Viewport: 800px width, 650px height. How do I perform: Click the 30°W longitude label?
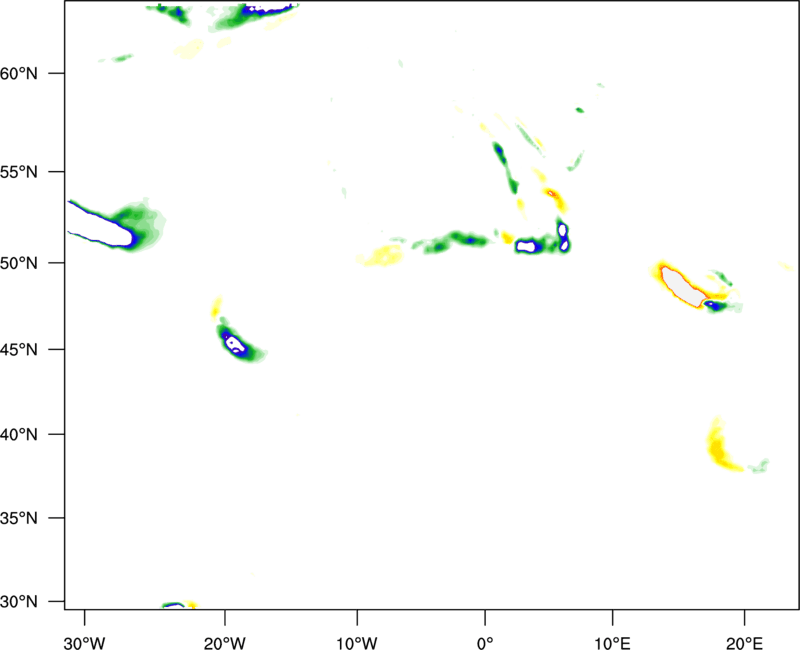pyautogui.click(x=85, y=643)
